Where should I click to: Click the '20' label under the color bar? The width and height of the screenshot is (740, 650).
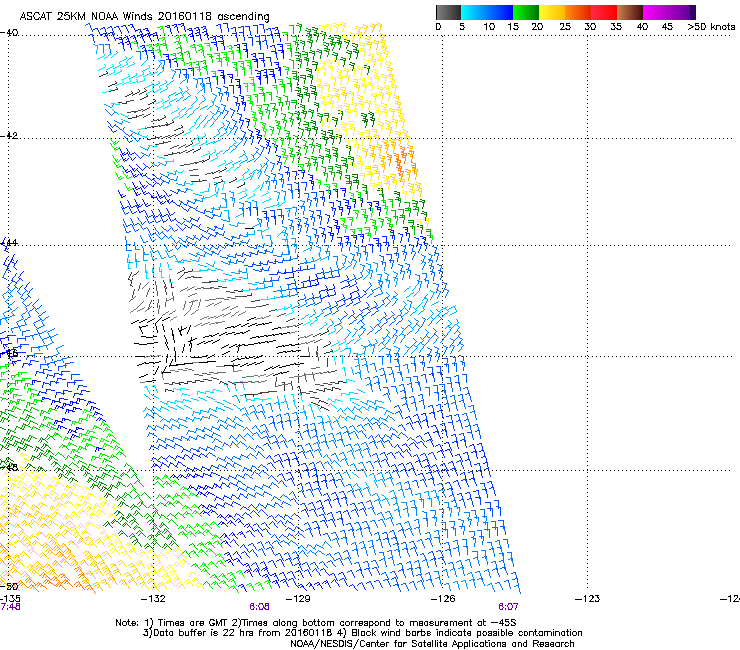(537, 26)
